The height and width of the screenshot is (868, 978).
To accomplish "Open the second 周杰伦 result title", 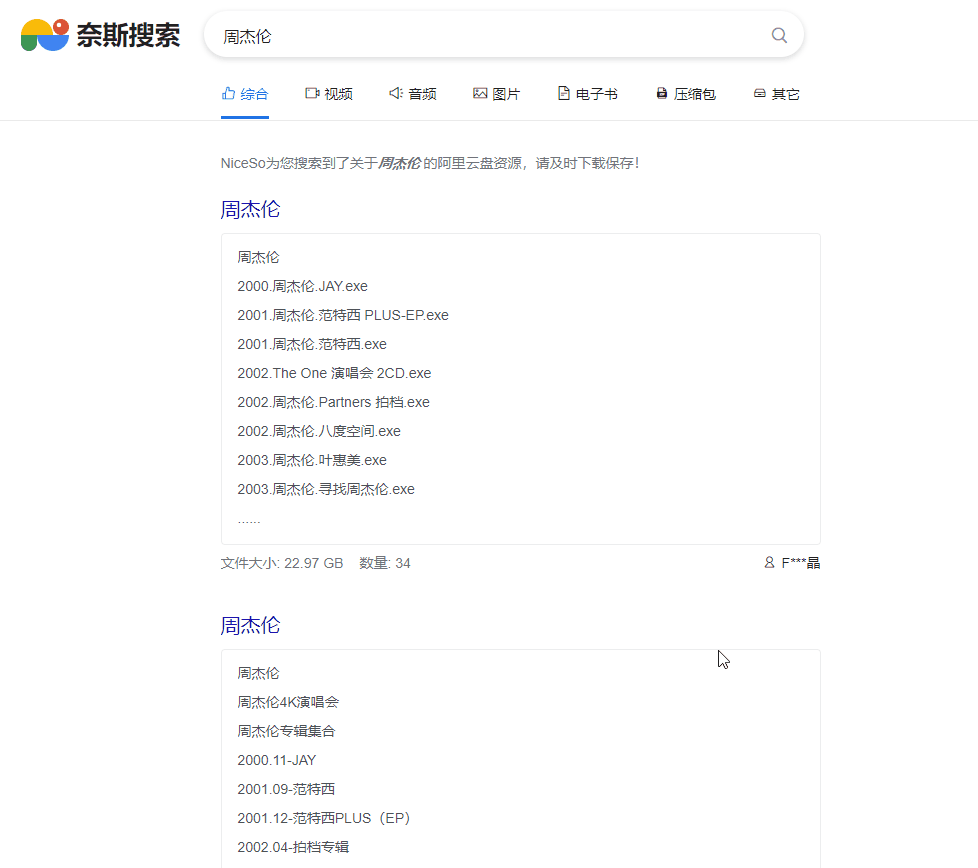I will coord(250,625).
